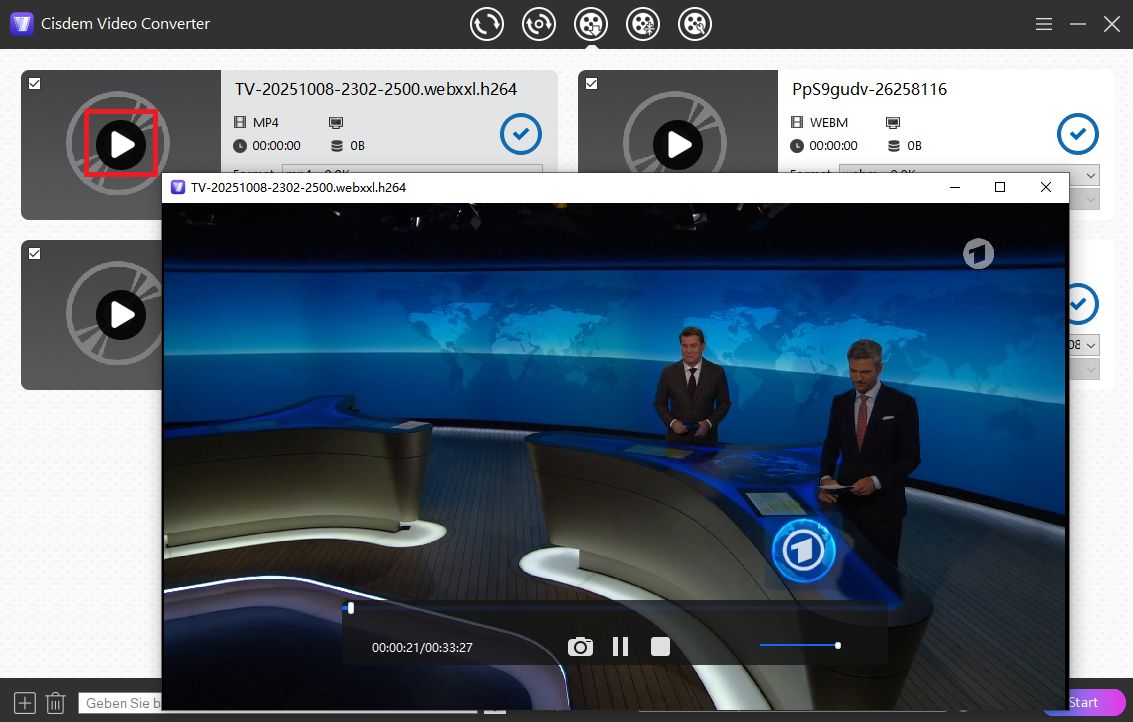Take a snapshot with the camera icon
1133x722 pixels.
coord(580,647)
